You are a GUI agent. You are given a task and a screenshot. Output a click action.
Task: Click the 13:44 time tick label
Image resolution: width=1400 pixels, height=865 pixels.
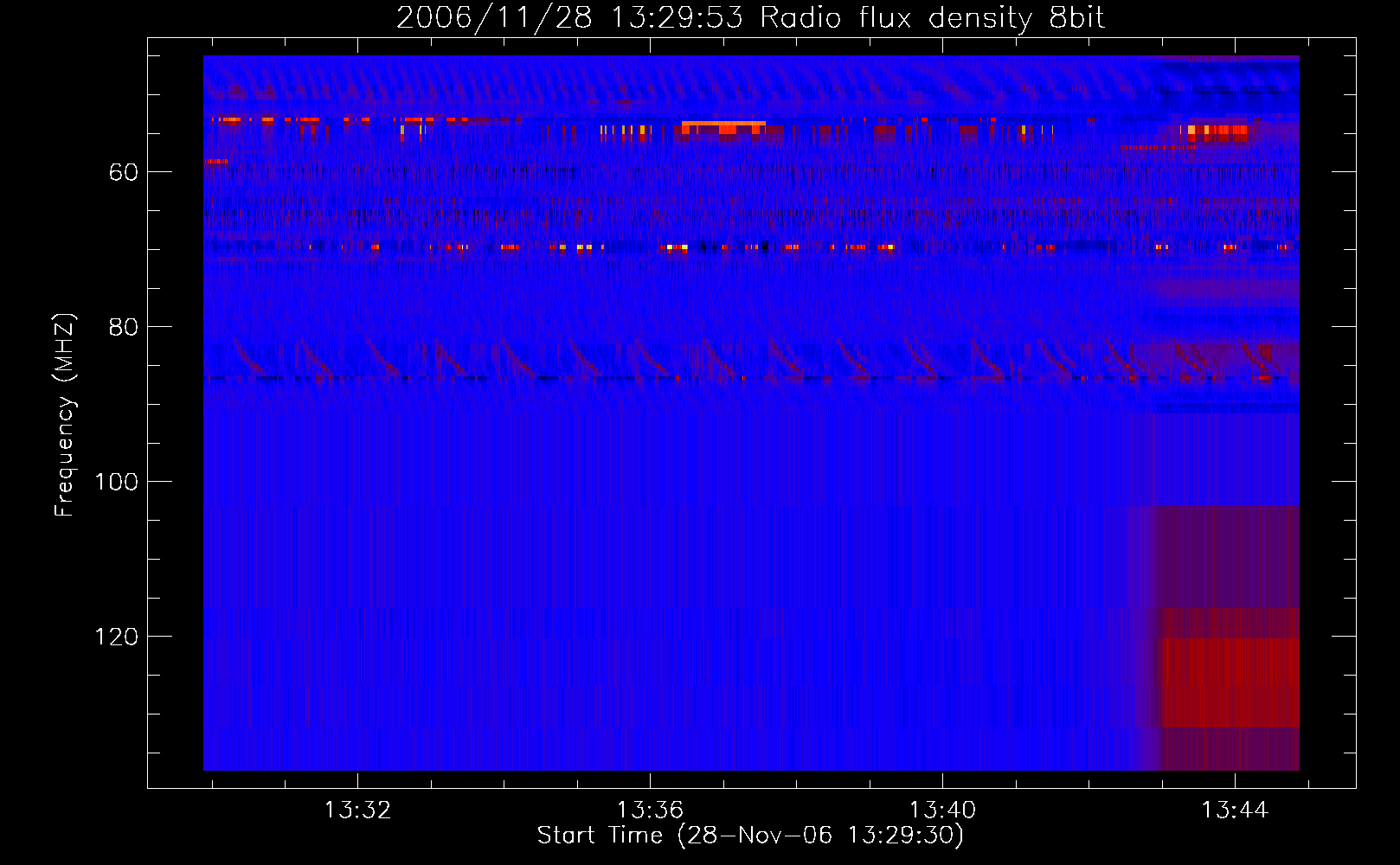[x=1235, y=810]
